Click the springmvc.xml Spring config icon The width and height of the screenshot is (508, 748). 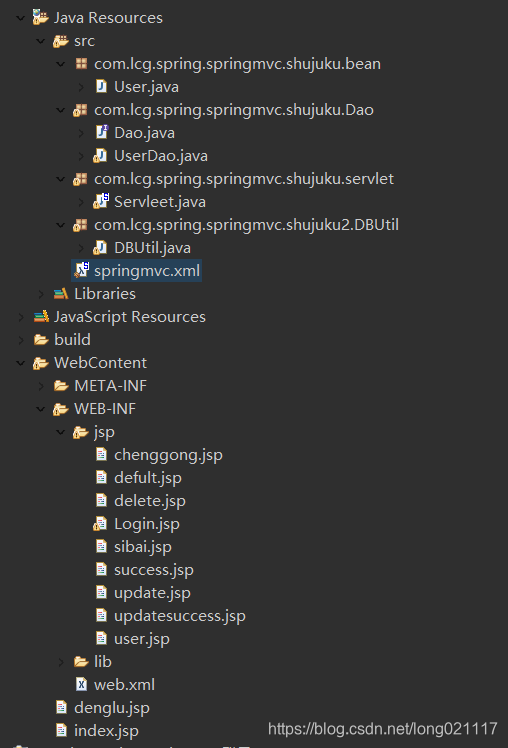[x=82, y=270]
